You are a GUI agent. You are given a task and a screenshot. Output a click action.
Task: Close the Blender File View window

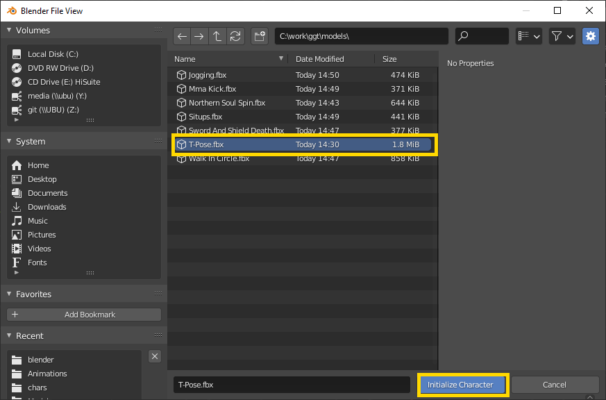pyautogui.click(x=589, y=10)
